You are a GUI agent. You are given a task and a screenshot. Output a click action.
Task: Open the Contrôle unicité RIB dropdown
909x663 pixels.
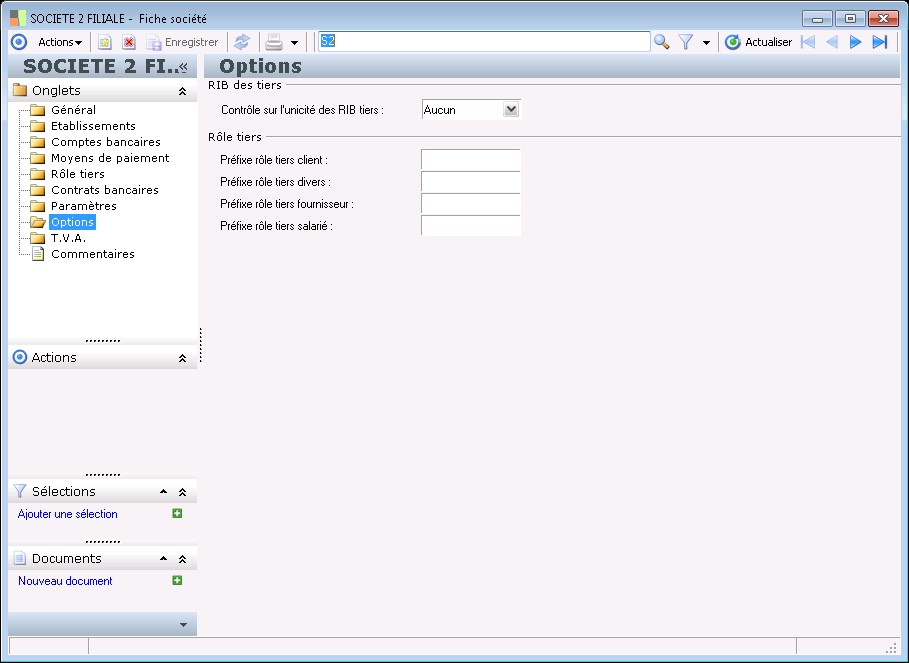(511, 110)
